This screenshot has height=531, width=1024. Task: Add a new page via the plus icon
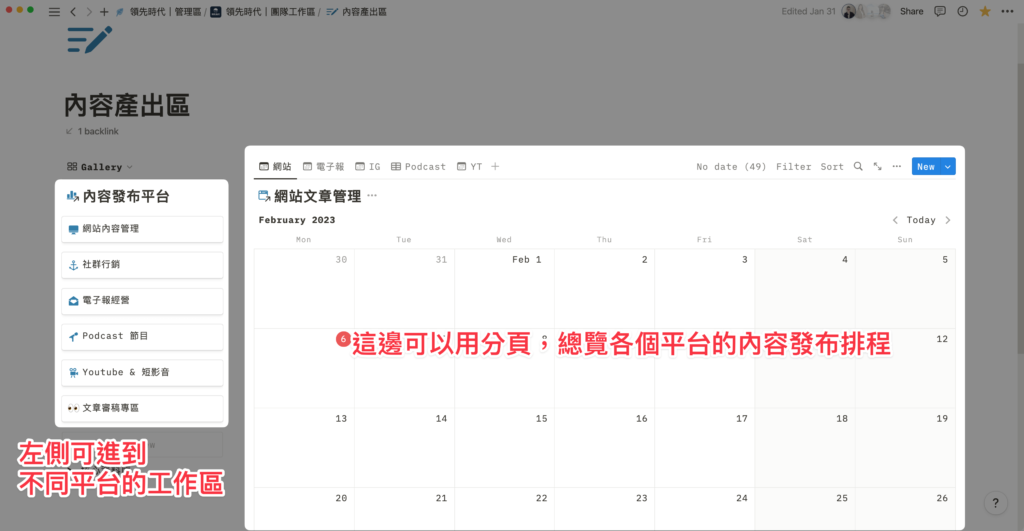104,12
